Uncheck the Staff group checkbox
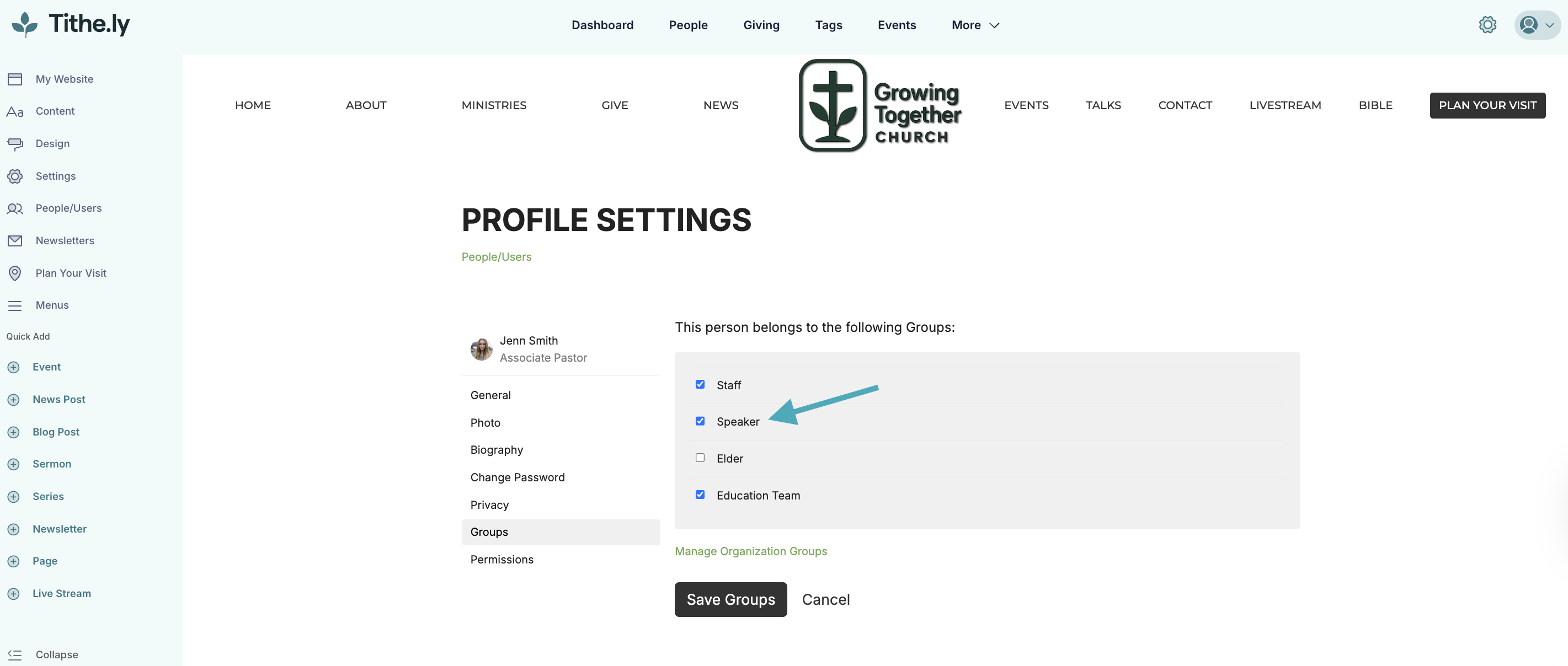 coord(700,384)
